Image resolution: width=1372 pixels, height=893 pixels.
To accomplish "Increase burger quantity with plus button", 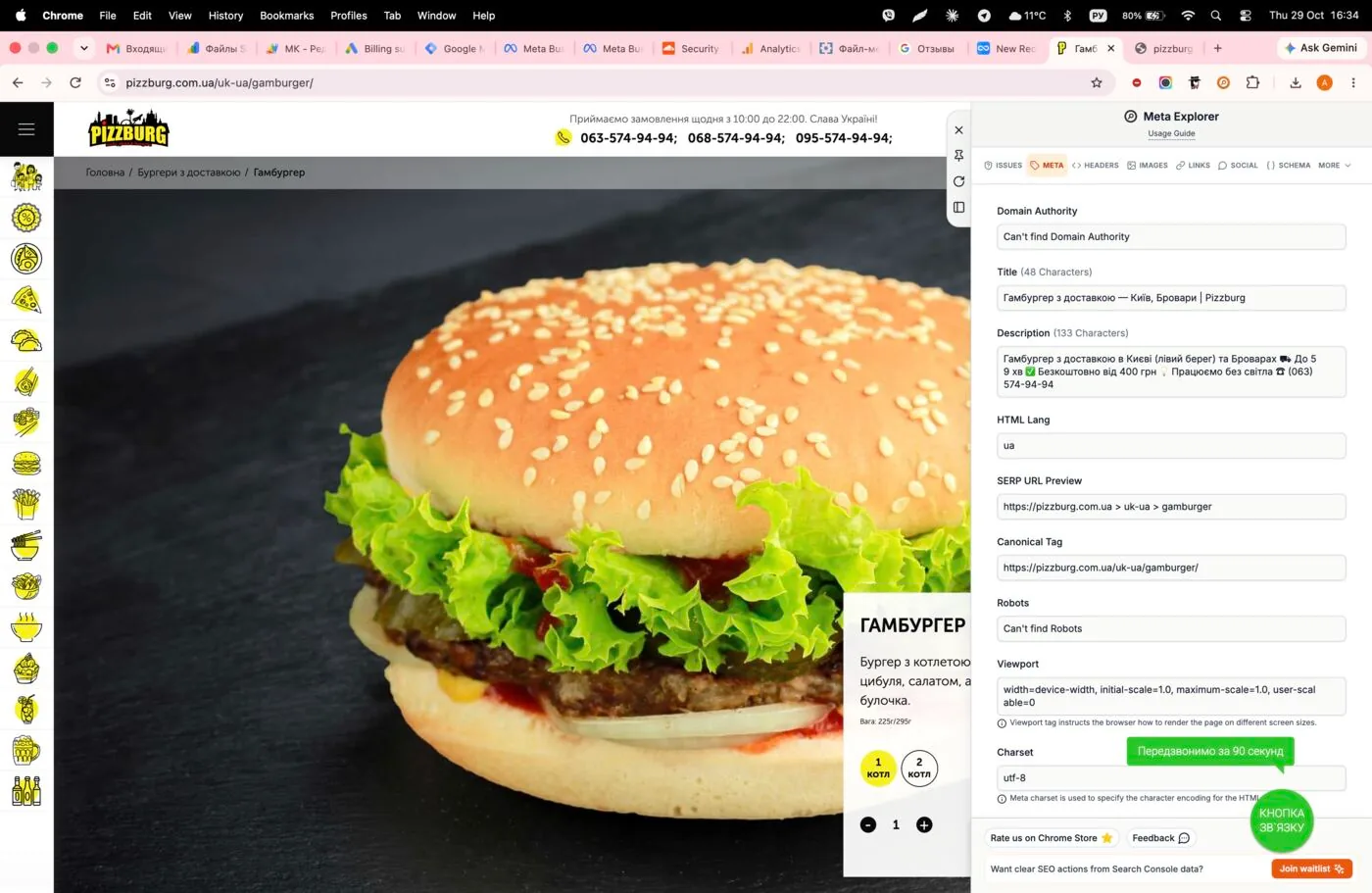I will (x=924, y=825).
